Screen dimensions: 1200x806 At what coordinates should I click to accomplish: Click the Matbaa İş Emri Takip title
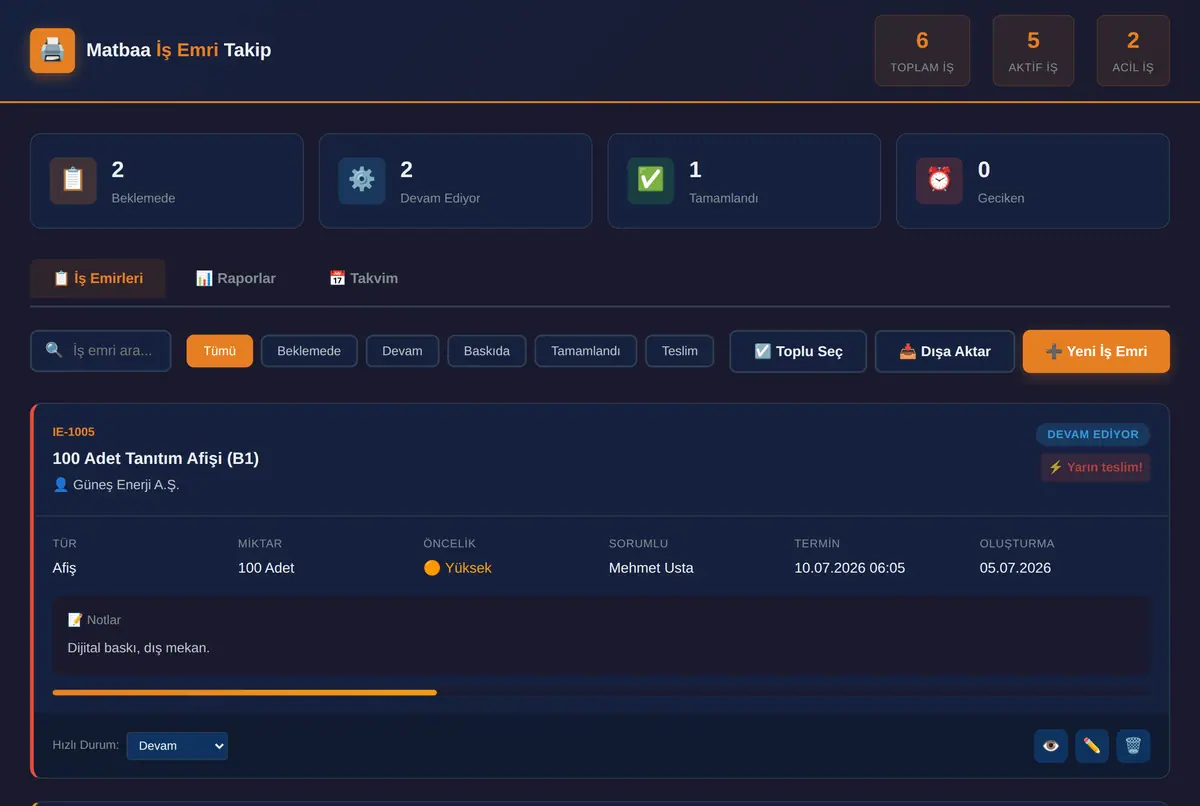click(x=179, y=50)
